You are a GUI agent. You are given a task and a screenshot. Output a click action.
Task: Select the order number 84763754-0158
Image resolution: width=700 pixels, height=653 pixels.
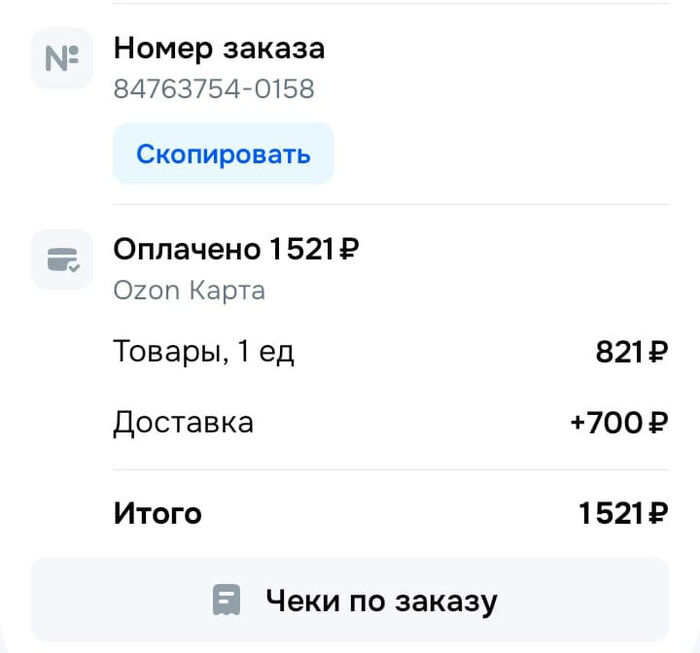pyautogui.click(x=214, y=90)
